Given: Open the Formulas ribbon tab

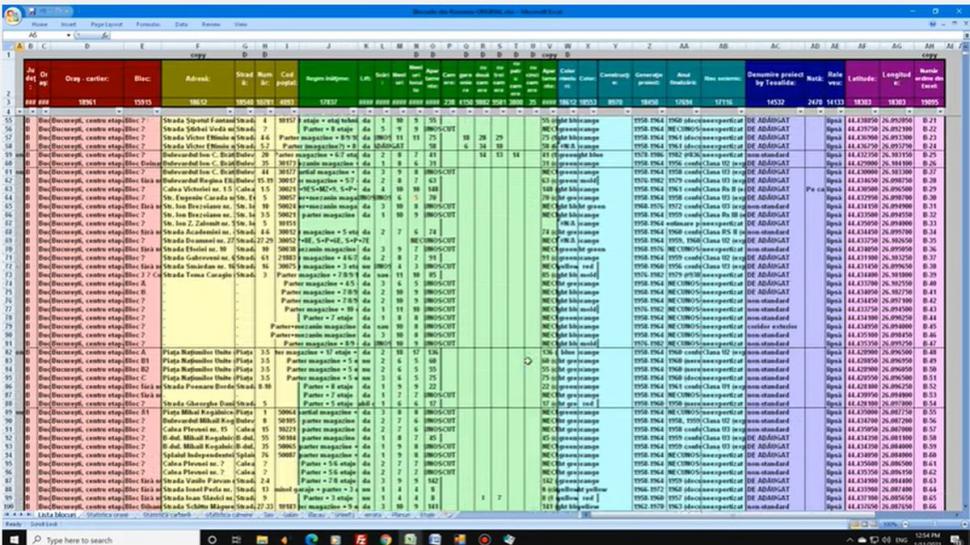Looking at the screenshot, I should click(x=148, y=24).
